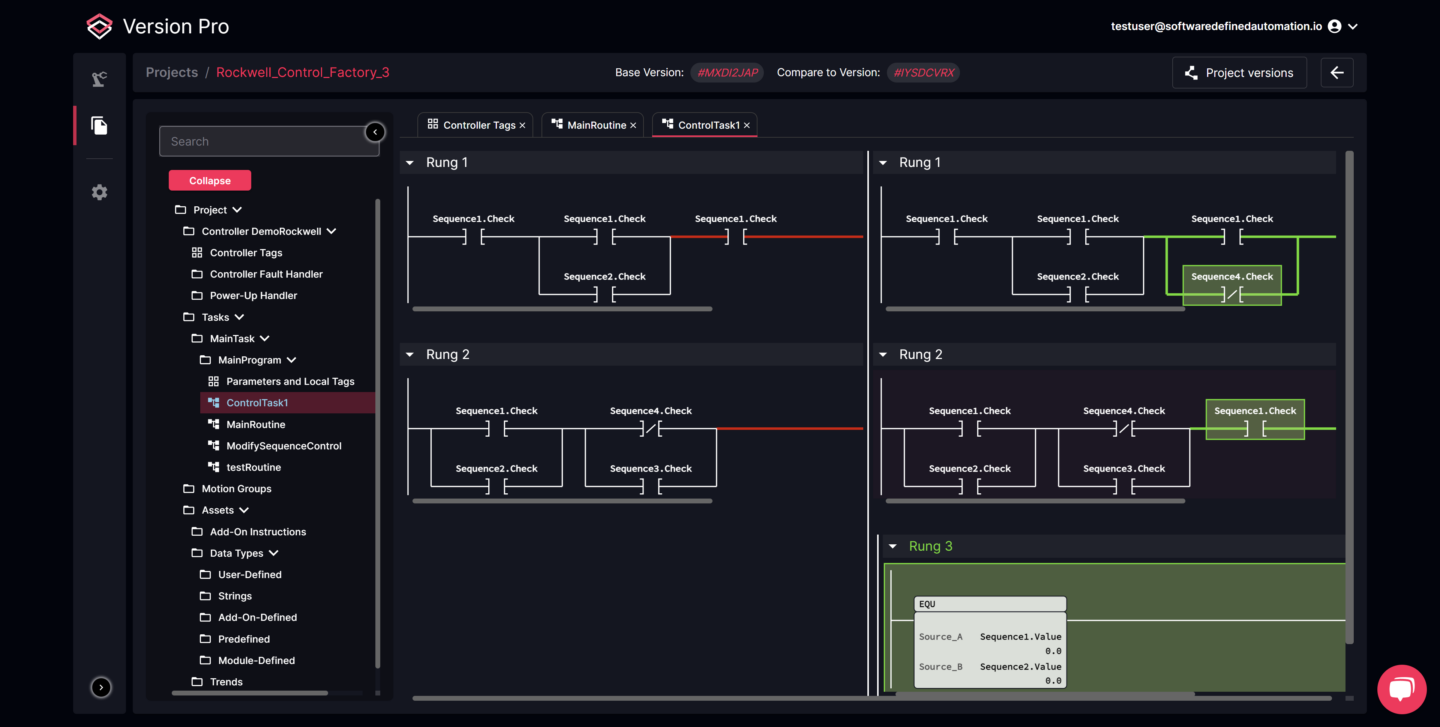This screenshot has height=727, width=1440.
Task: Click the back arrow button
Action: point(1337,73)
